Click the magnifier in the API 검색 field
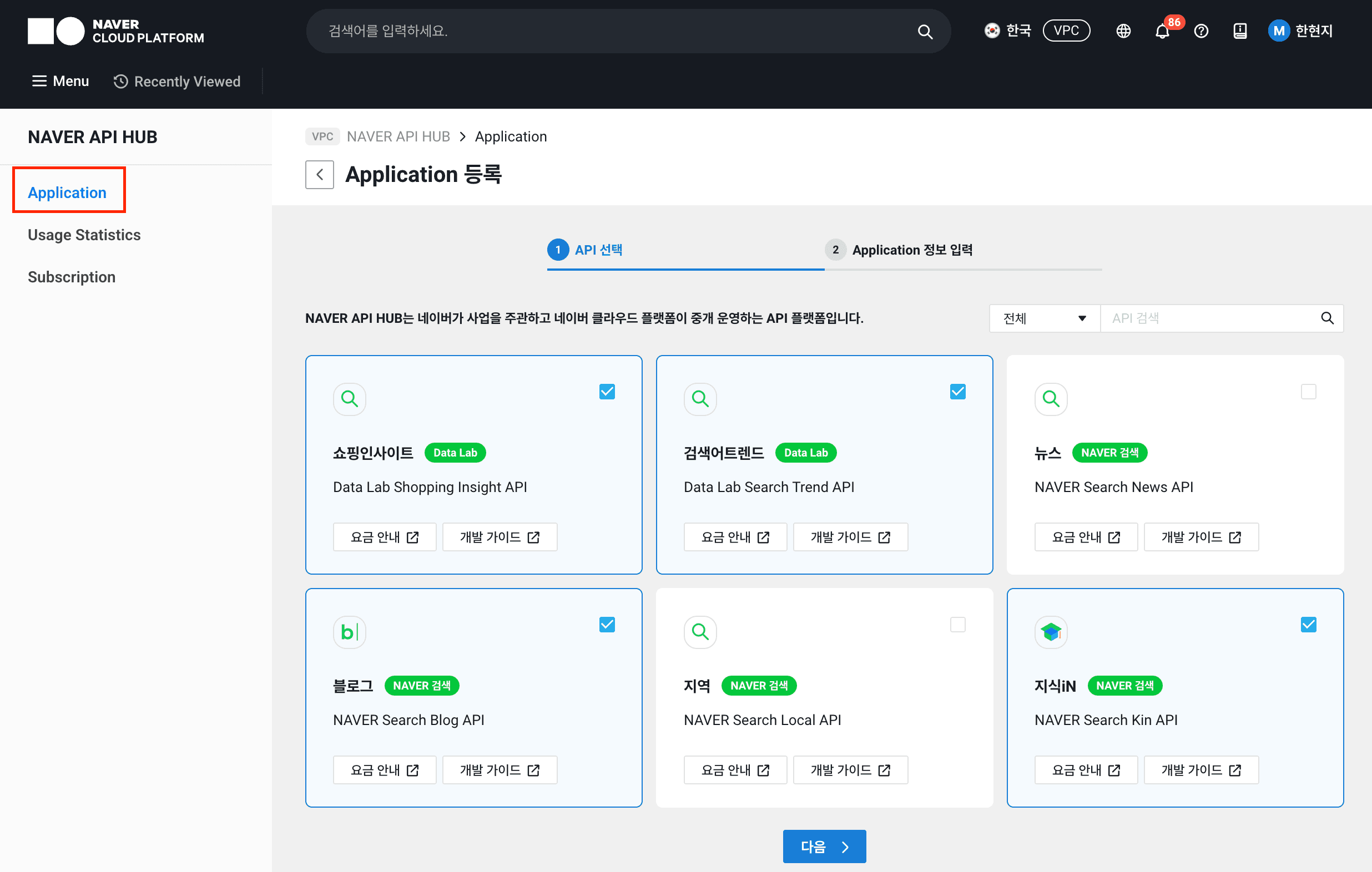The image size is (1372, 872). pos(1327,318)
